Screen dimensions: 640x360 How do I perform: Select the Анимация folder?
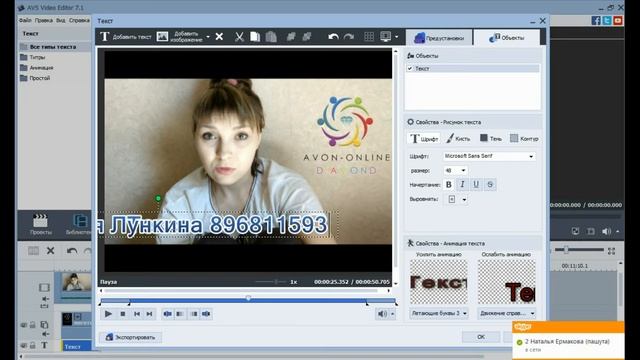pyautogui.click(x=37, y=68)
